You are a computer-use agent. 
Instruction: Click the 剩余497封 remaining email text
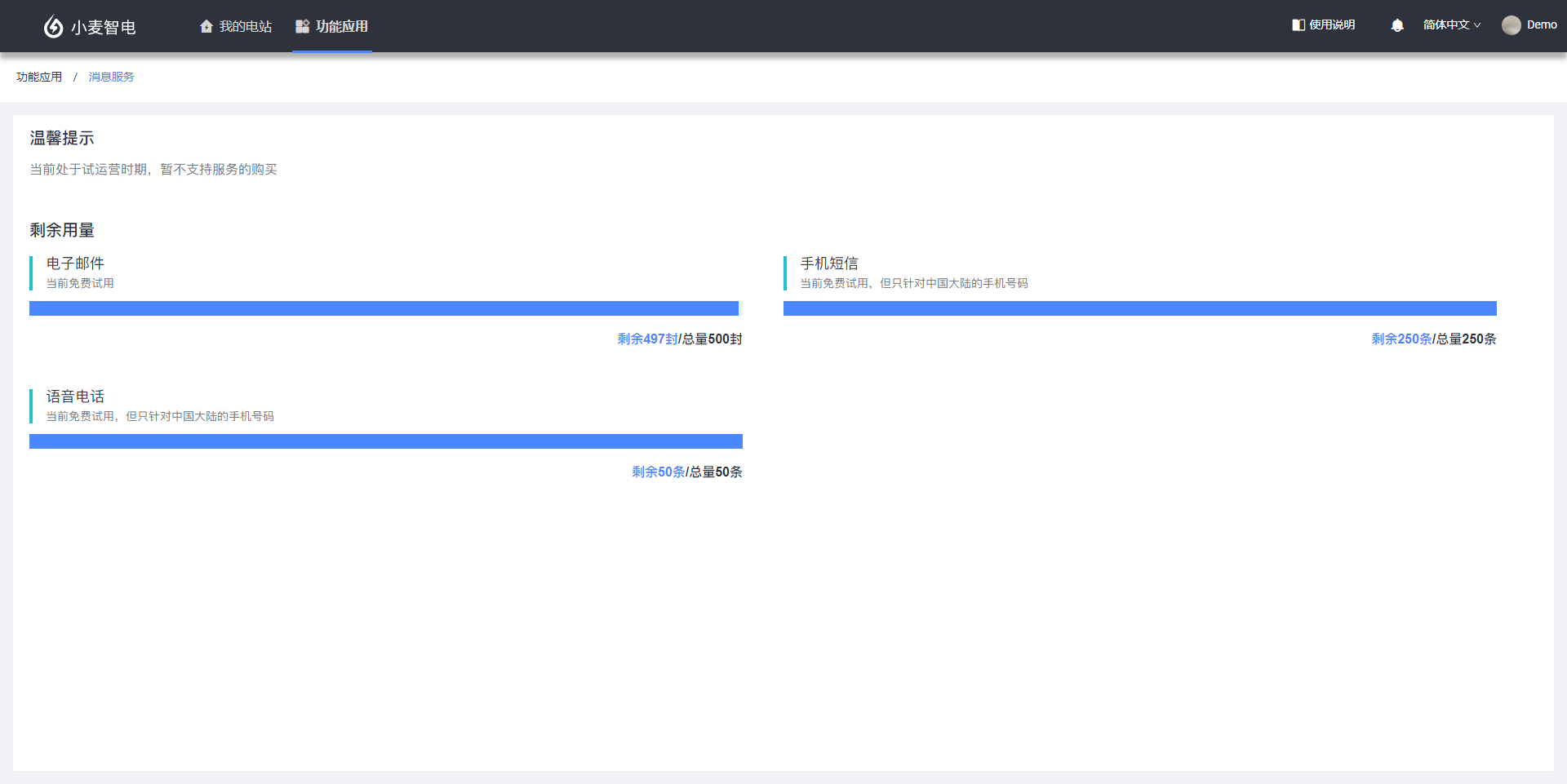coord(647,339)
